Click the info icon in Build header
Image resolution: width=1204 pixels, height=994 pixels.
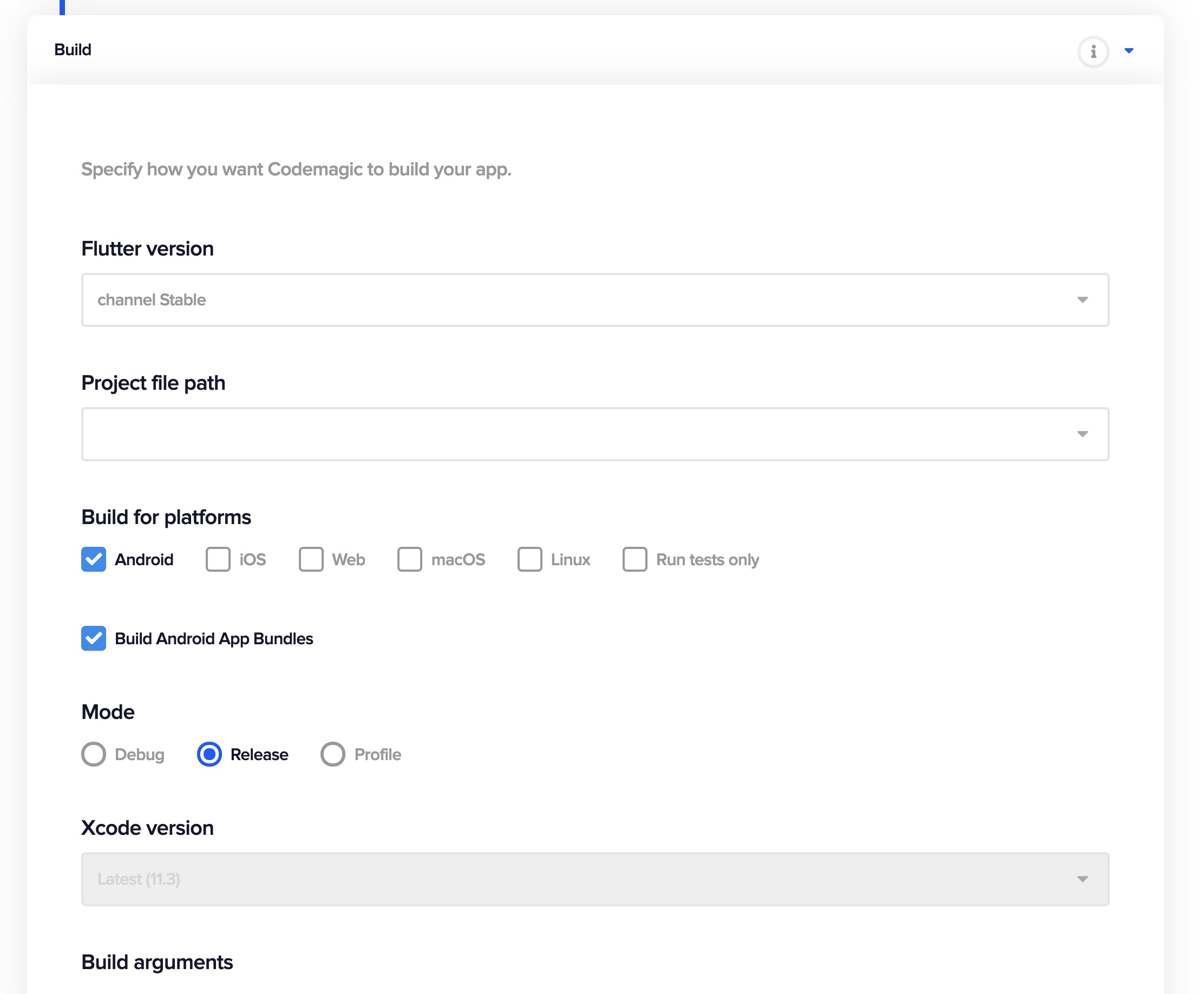click(x=1092, y=49)
